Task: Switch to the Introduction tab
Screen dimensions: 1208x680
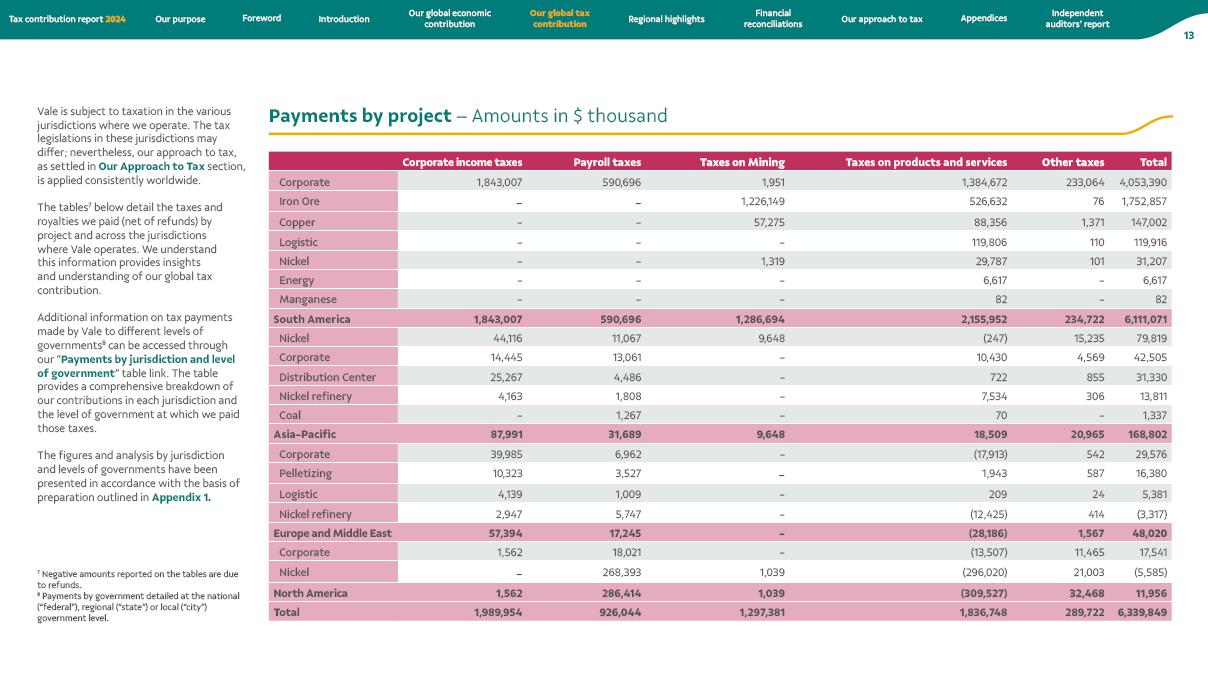Action: click(x=344, y=19)
